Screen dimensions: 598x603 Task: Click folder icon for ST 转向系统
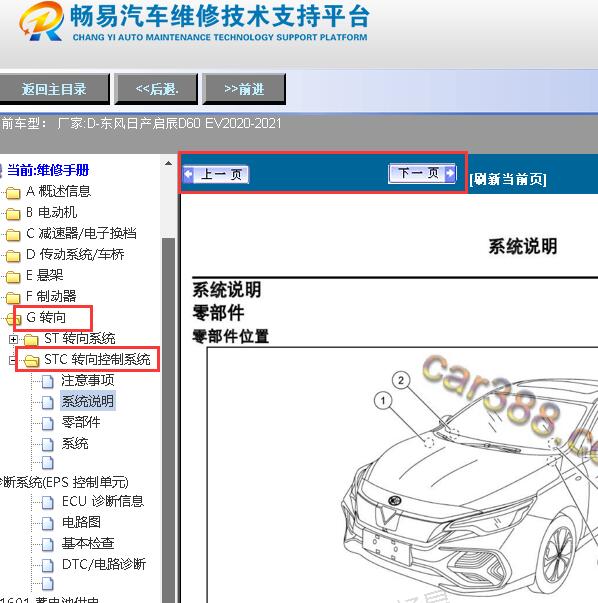pyautogui.click(x=31, y=340)
